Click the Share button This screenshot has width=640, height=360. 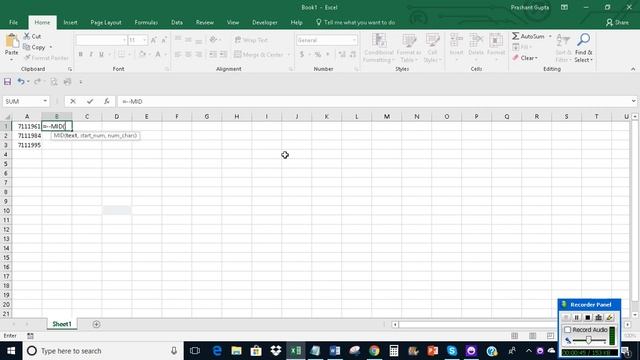click(x=618, y=22)
